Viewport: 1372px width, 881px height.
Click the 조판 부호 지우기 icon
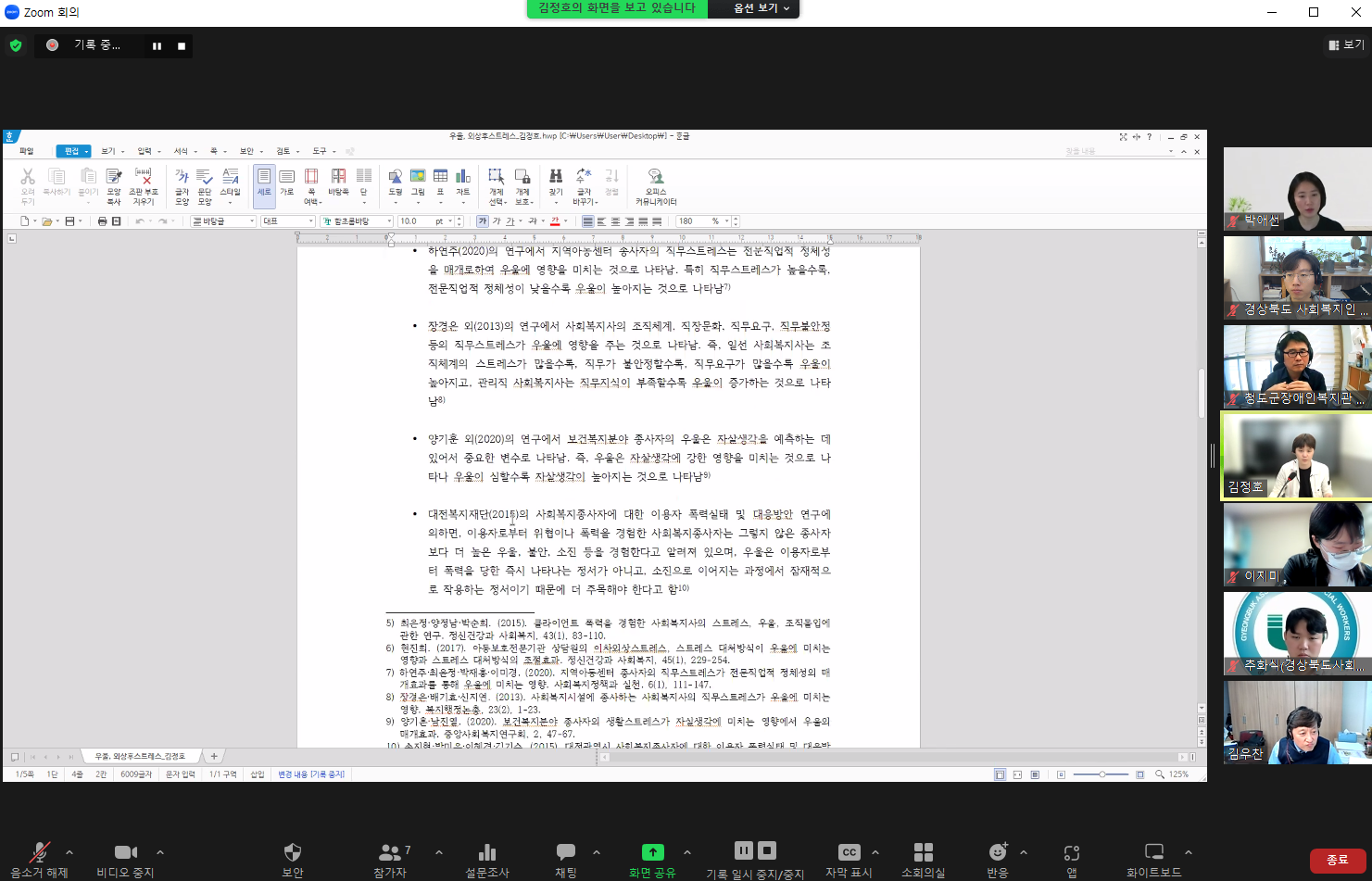(144, 186)
